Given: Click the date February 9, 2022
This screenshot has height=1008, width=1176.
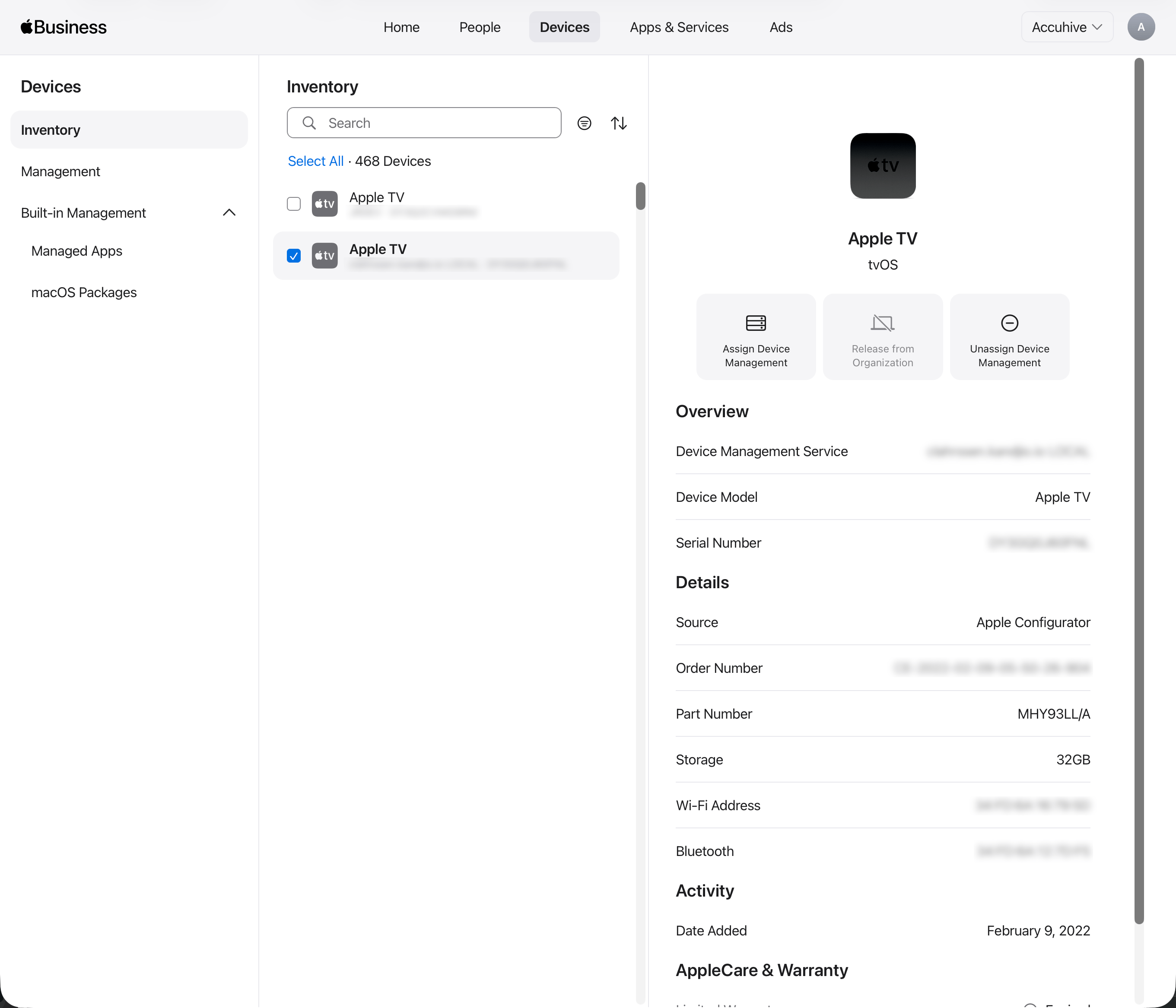Looking at the screenshot, I should [x=1038, y=930].
